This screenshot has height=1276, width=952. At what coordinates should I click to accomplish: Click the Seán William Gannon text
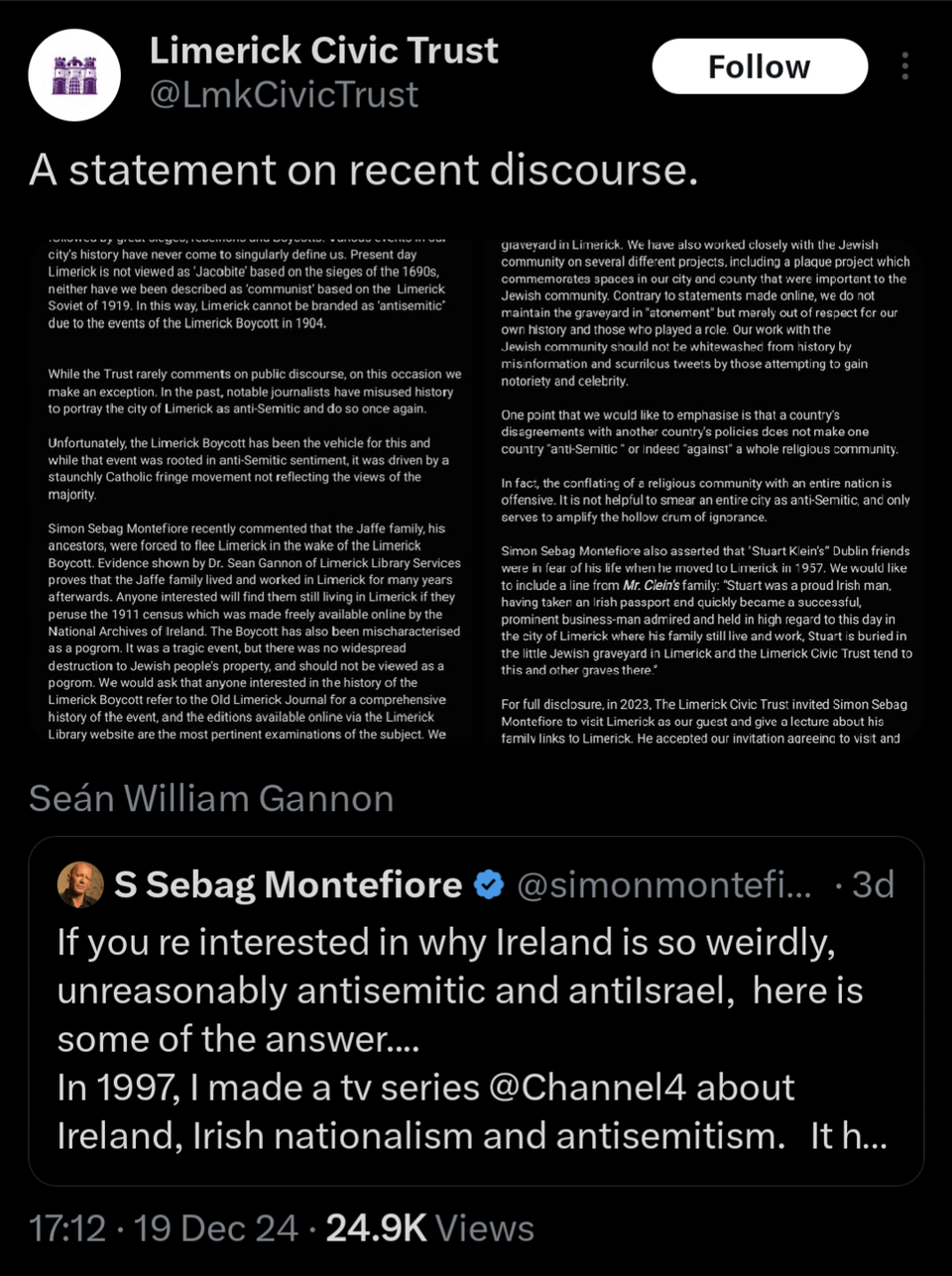click(211, 798)
